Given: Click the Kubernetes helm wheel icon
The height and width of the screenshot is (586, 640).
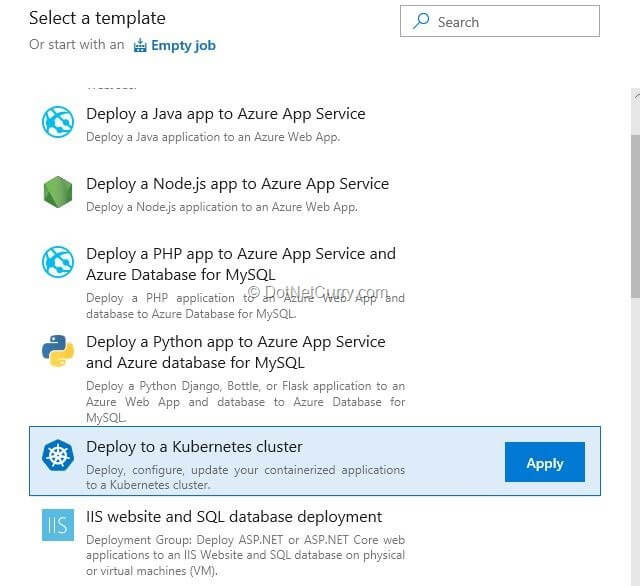Looking at the screenshot, I should tap(58, 456).
